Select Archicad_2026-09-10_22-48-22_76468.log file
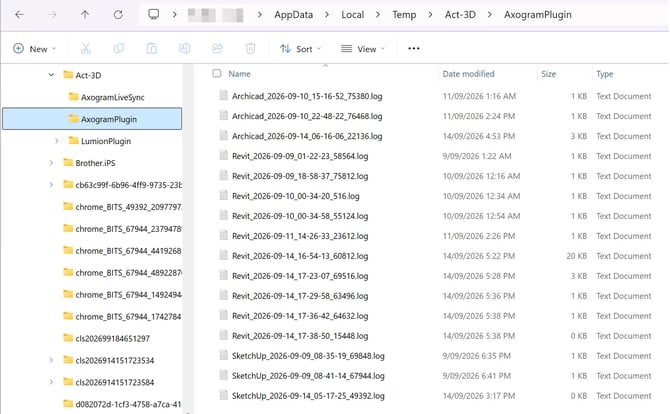The width and height of the screenshot is (670, 414). (x=307, y=116)
